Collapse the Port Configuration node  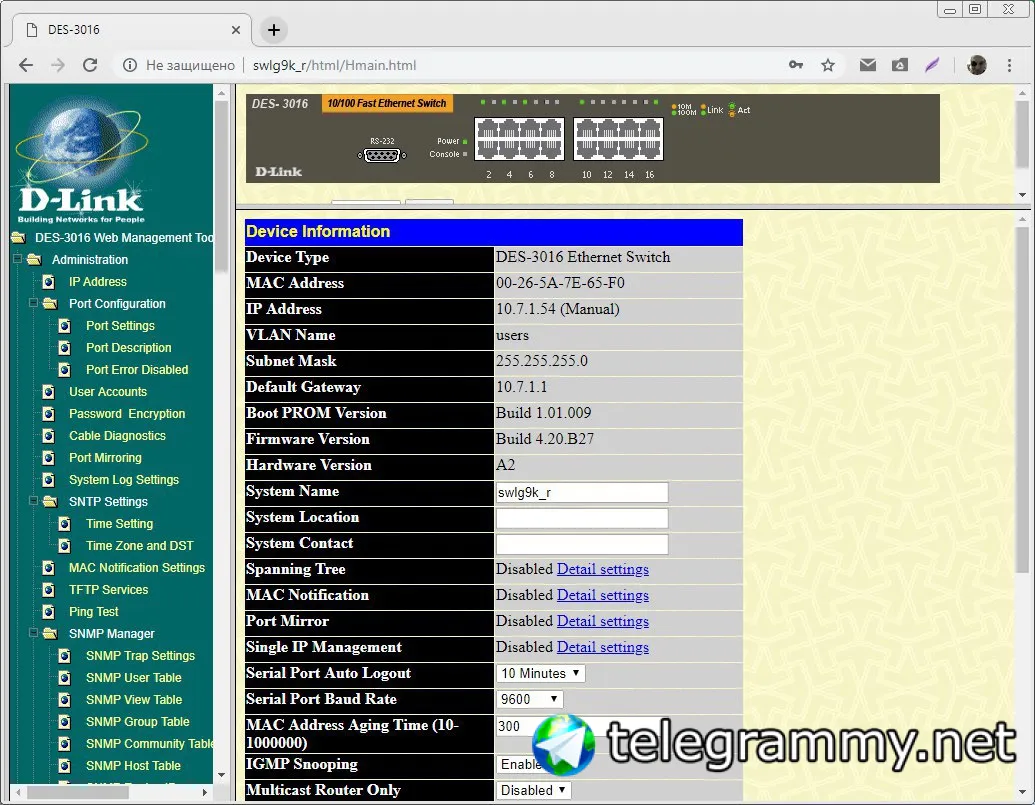(x=34, y=303)
